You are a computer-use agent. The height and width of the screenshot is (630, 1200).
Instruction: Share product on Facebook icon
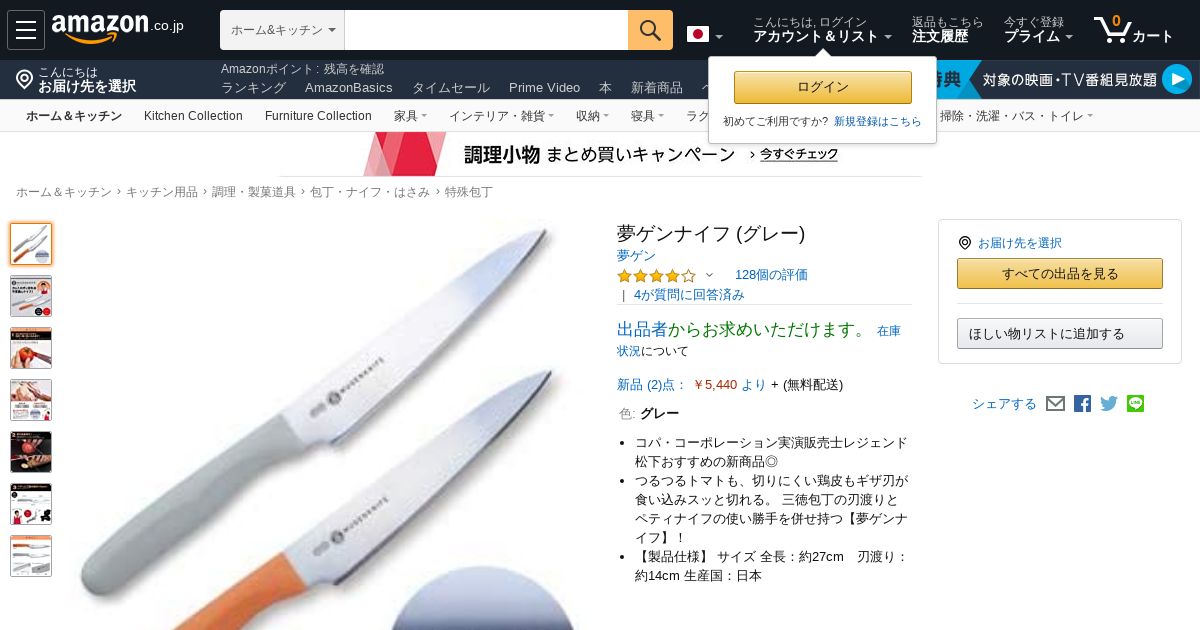[1082, 404]
